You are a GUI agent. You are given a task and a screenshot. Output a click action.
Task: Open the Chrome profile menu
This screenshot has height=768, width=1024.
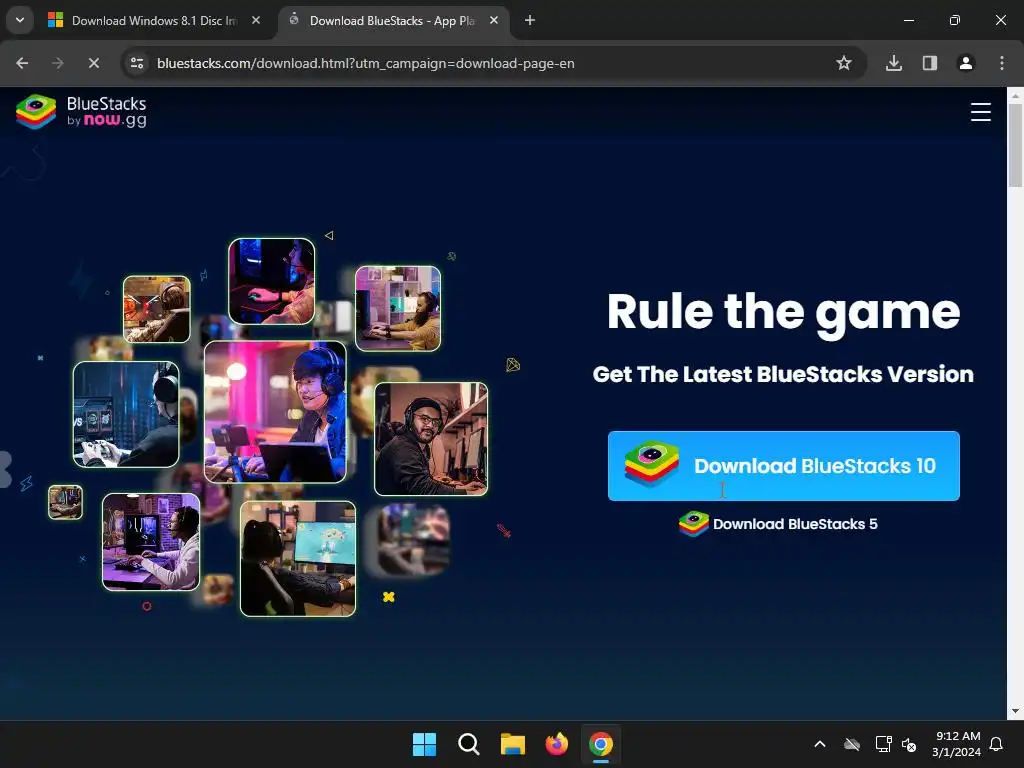pyautogui.click(x=966, y=63)
